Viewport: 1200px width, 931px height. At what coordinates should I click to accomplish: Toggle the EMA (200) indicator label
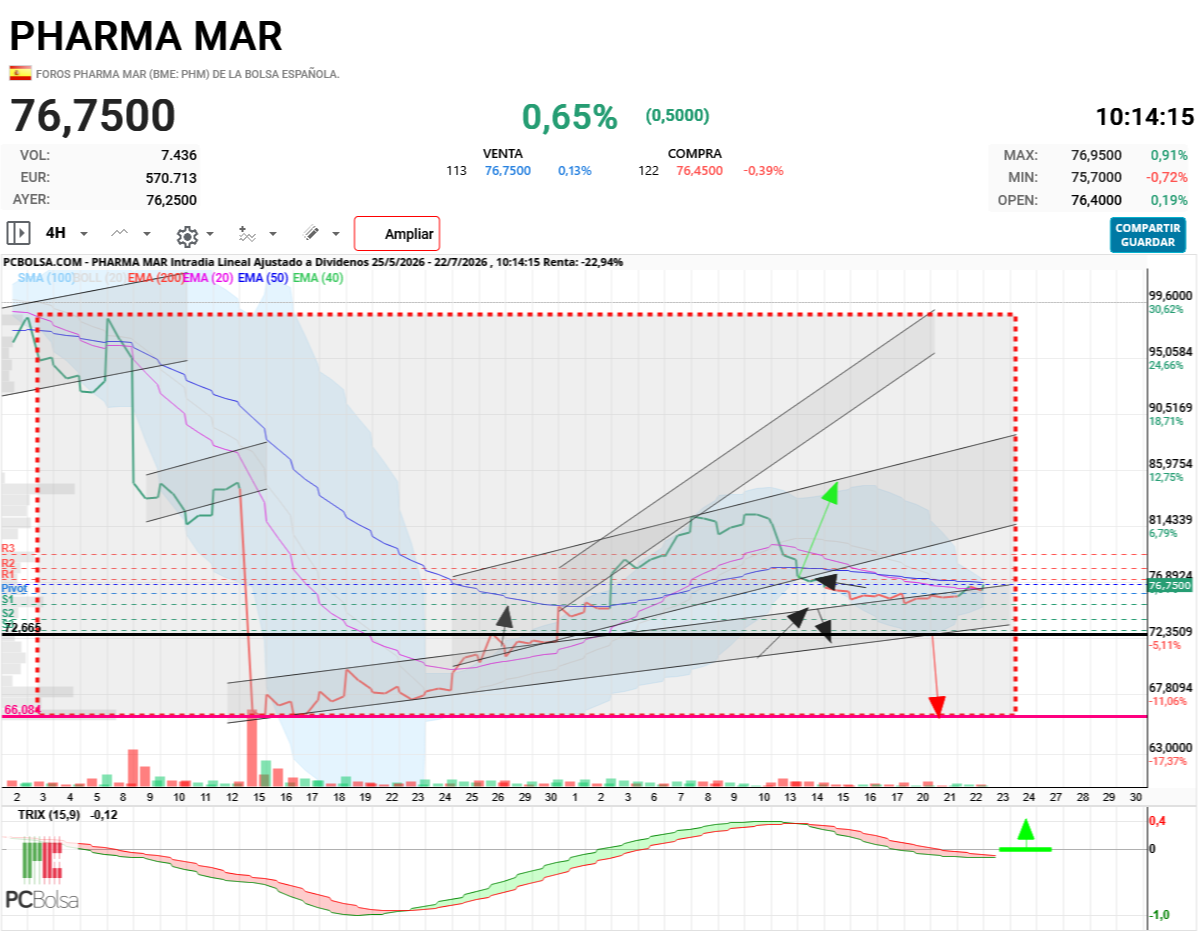pos(155,278)
